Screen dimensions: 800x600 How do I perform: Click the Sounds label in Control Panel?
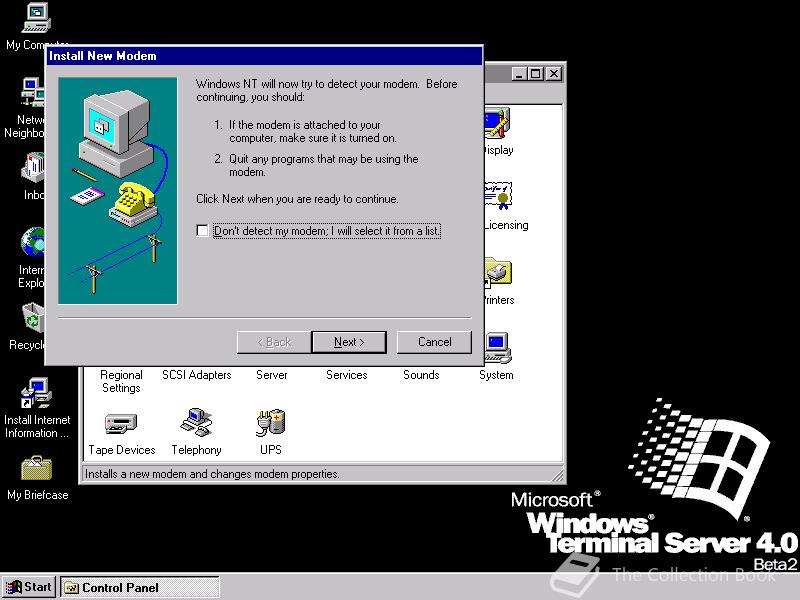click(421, 375)
